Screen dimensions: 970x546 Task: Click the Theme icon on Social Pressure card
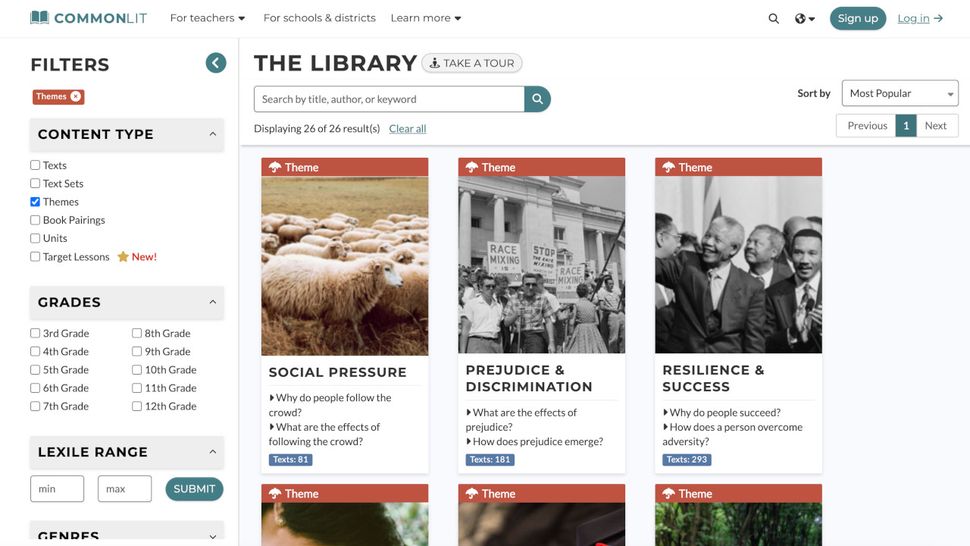275,167
